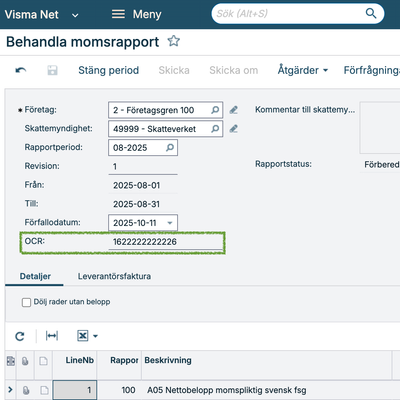Click the undo arrow icon in toolbar

point(21,70)
